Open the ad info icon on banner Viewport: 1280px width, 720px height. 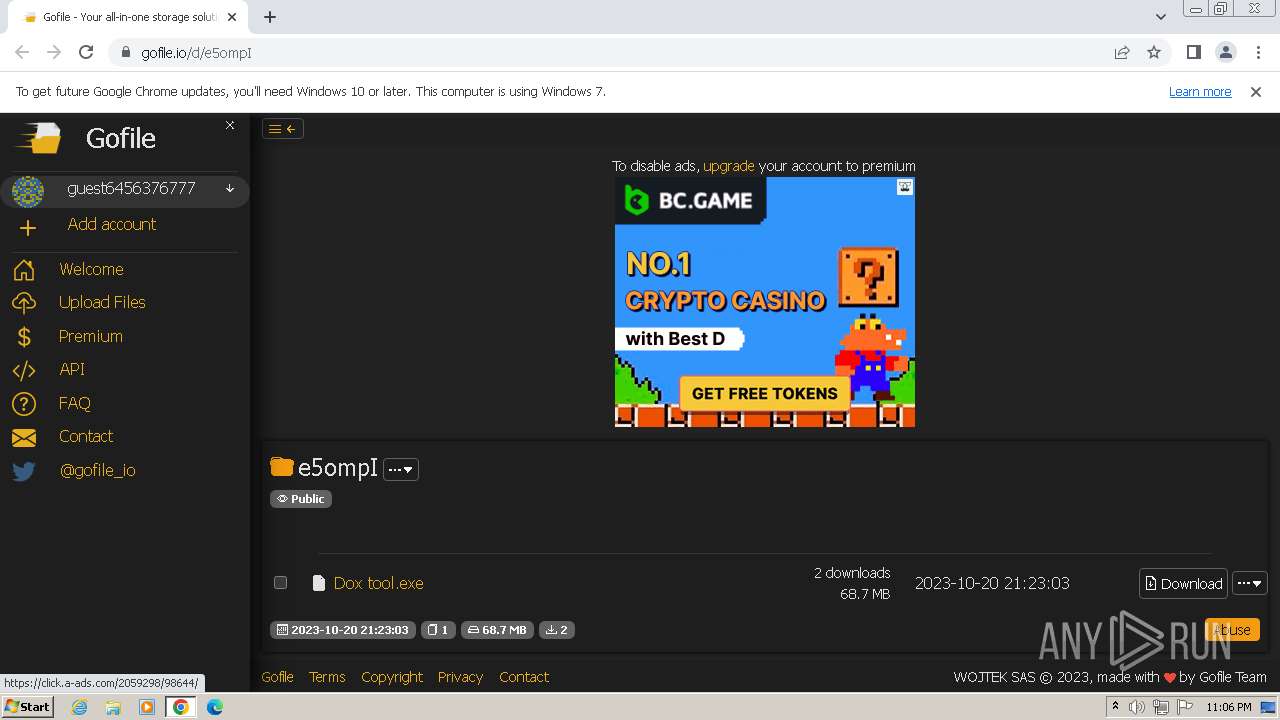905,187
